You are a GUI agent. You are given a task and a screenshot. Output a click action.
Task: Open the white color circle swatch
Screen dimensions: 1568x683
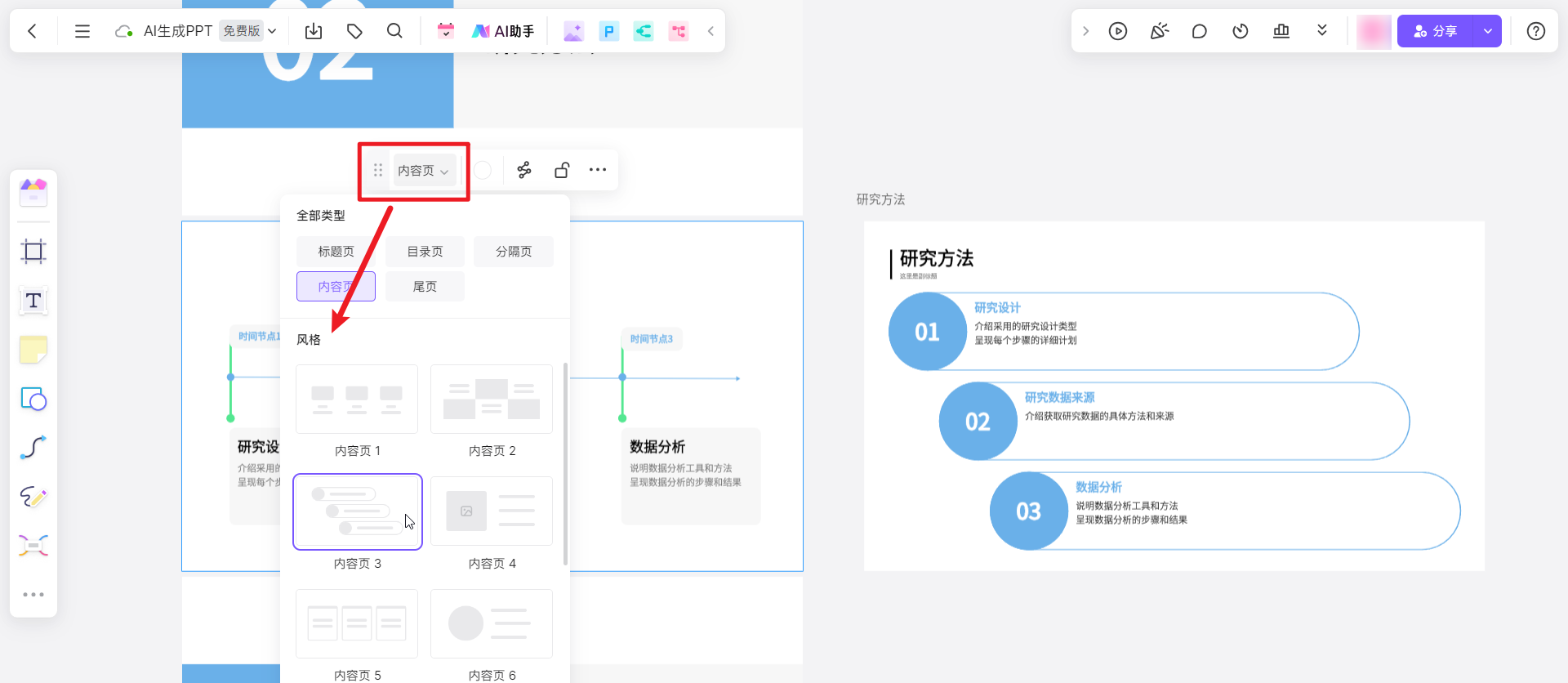click(483, 170)
